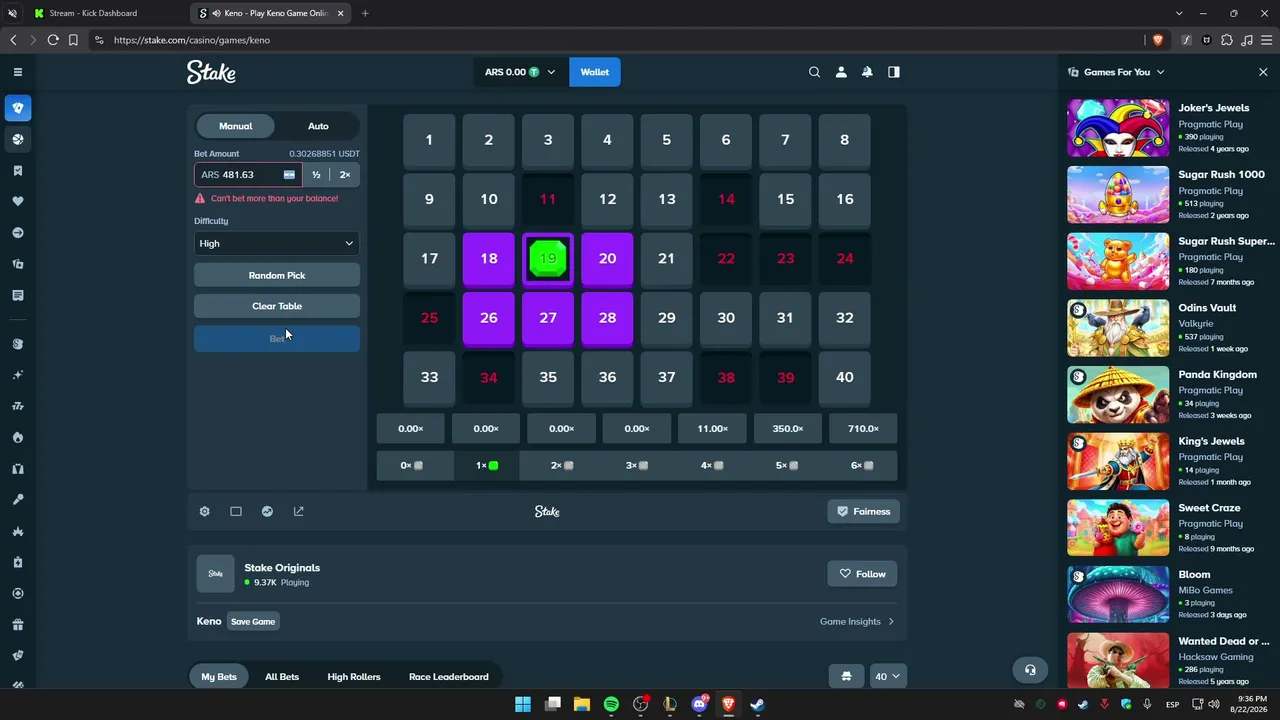1280x720 pixels.
Task: Open the Difficulty dropdown set to High
Action: pos(277,243)
